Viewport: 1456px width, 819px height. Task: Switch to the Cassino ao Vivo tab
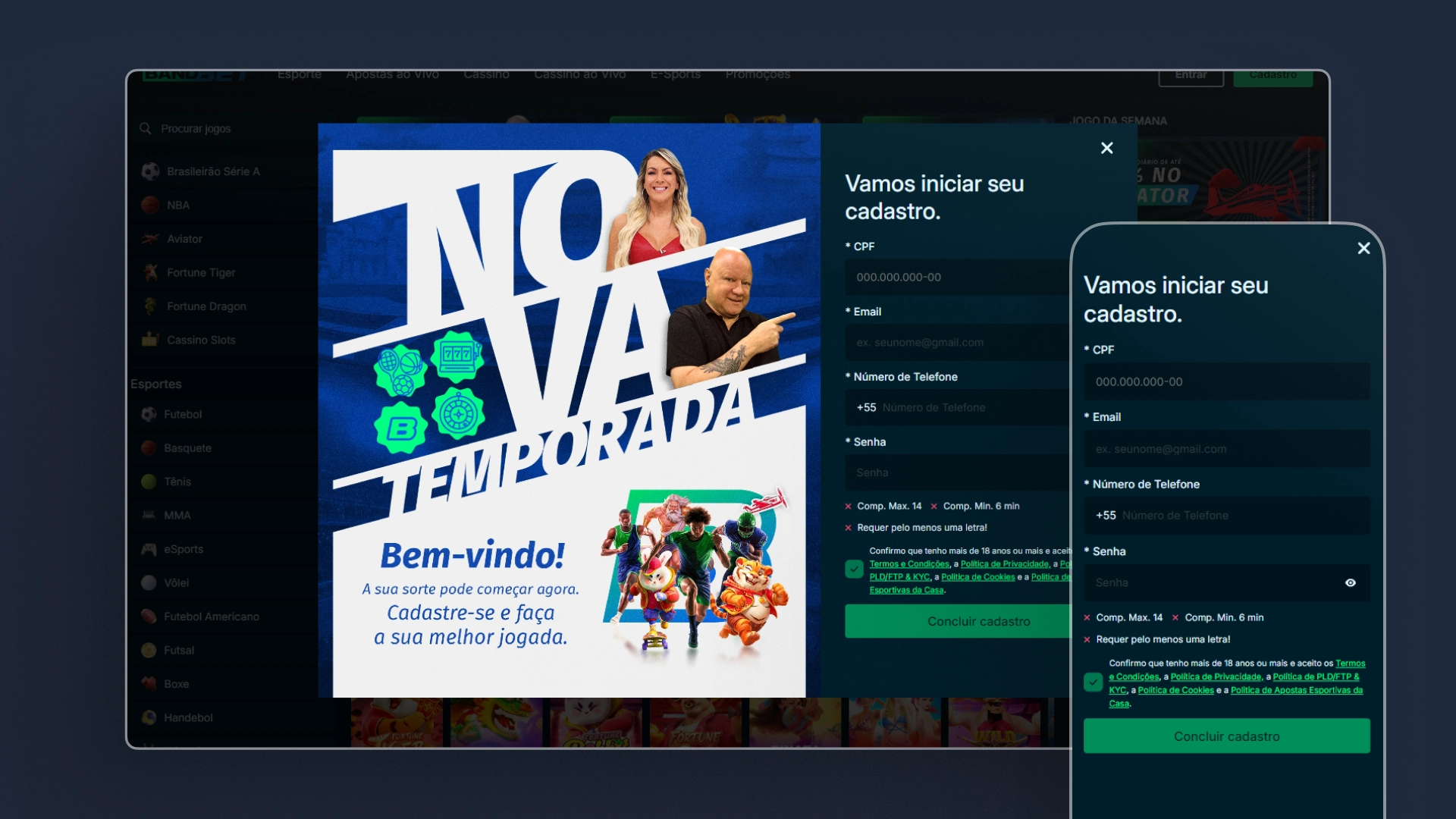coord(579,74)
